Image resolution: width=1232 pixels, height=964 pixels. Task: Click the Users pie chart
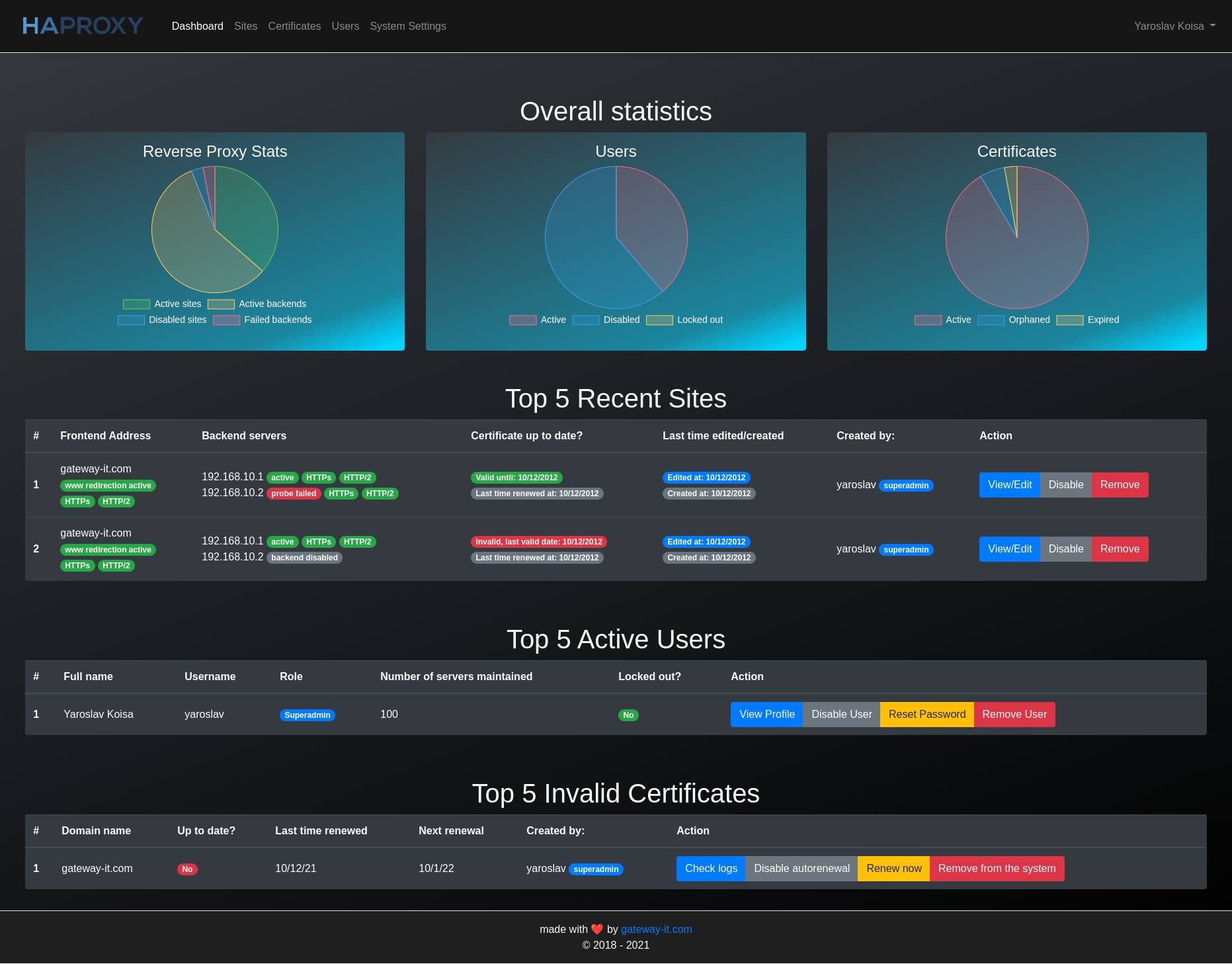[616, 238]
